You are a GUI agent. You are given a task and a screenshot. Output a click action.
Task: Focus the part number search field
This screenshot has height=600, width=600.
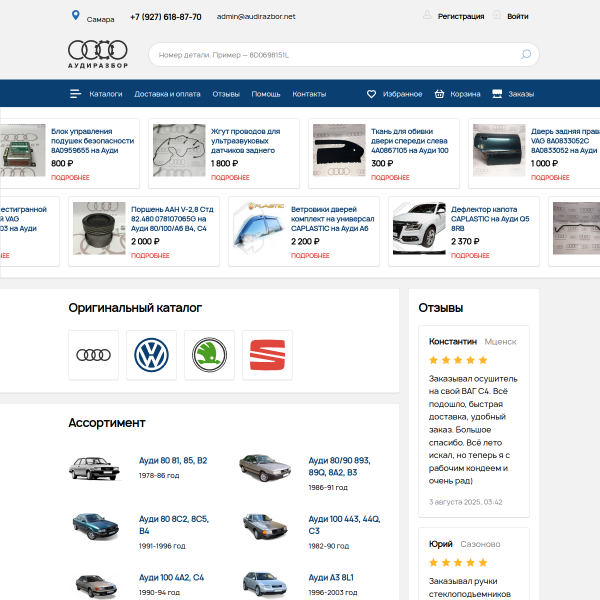pos(344,55)
